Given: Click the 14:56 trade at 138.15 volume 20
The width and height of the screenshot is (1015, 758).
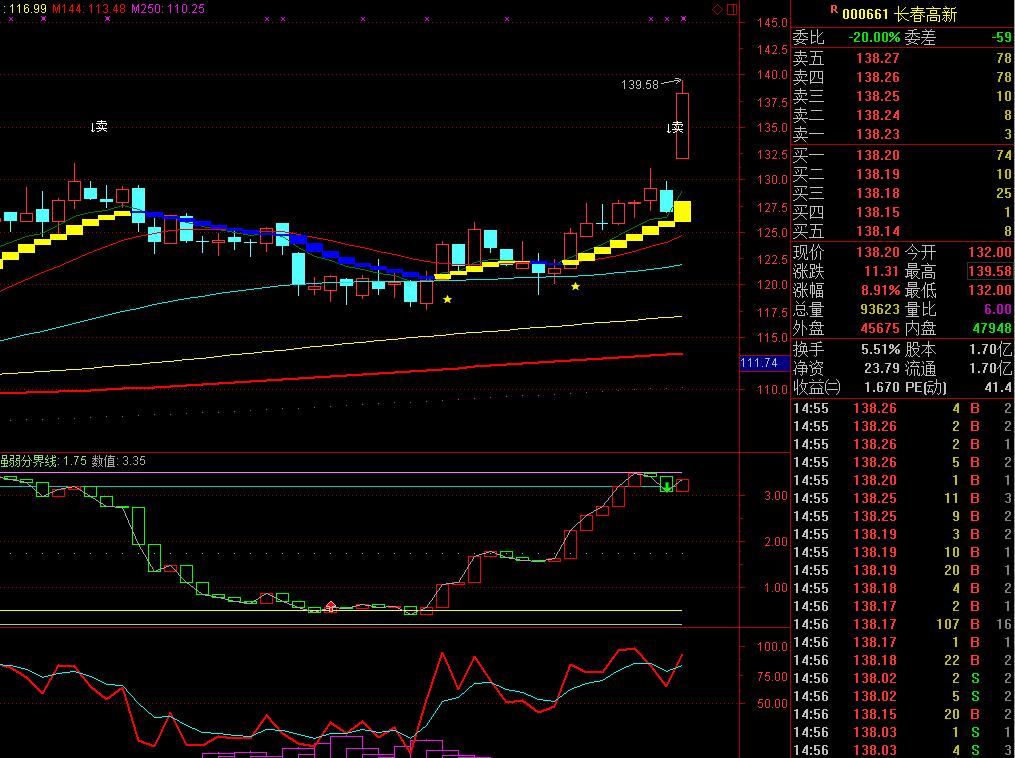Looking at the screenshot, I should point(902,714).
